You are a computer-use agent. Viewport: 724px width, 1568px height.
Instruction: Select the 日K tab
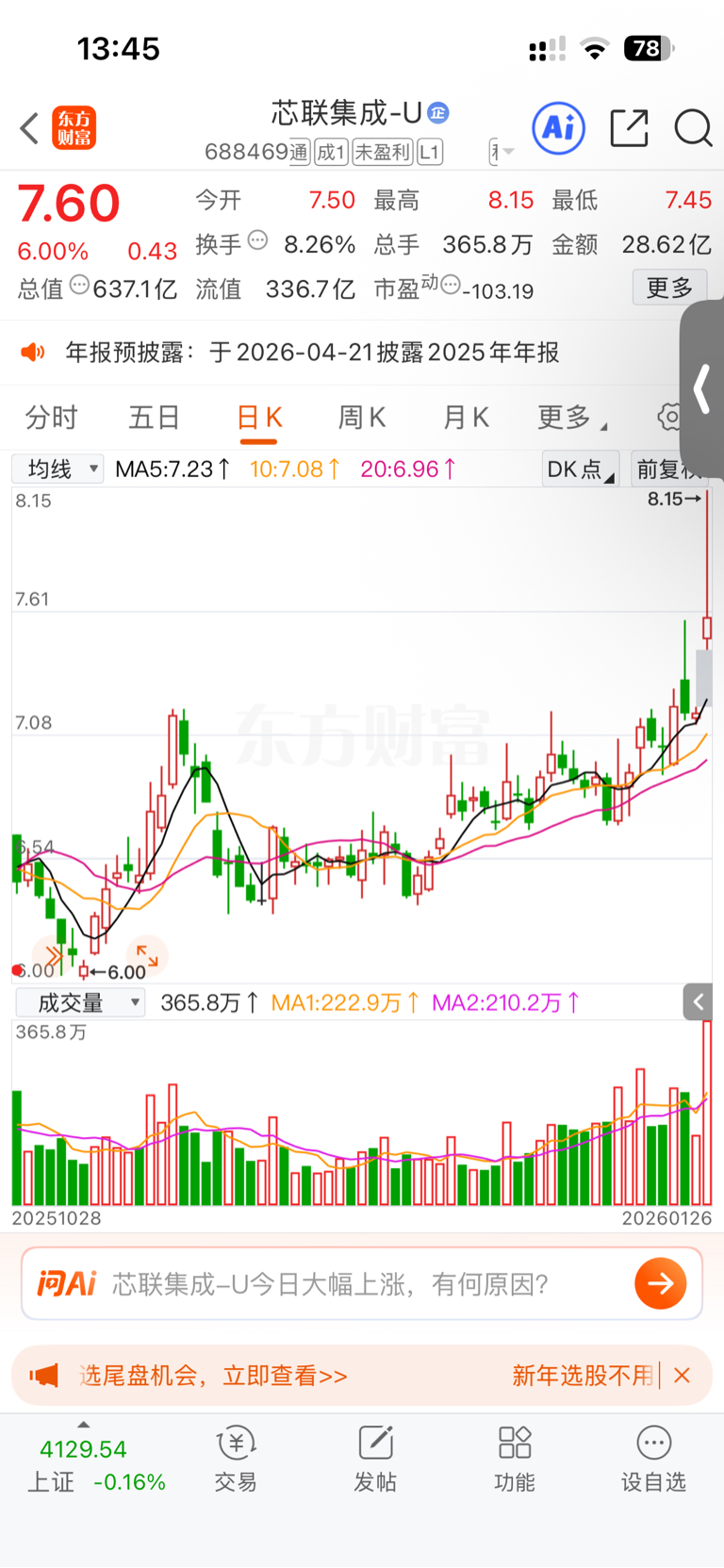tap(258, 420)
